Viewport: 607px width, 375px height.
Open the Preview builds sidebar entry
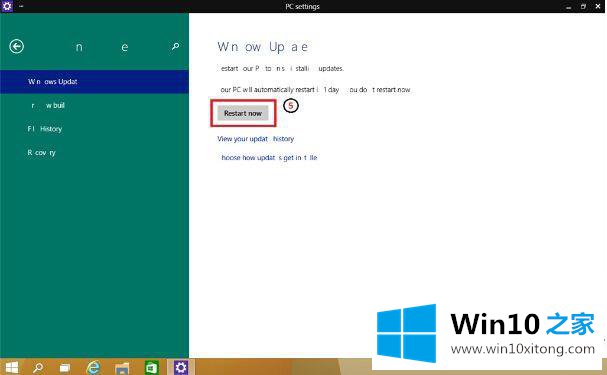[94, 105]
